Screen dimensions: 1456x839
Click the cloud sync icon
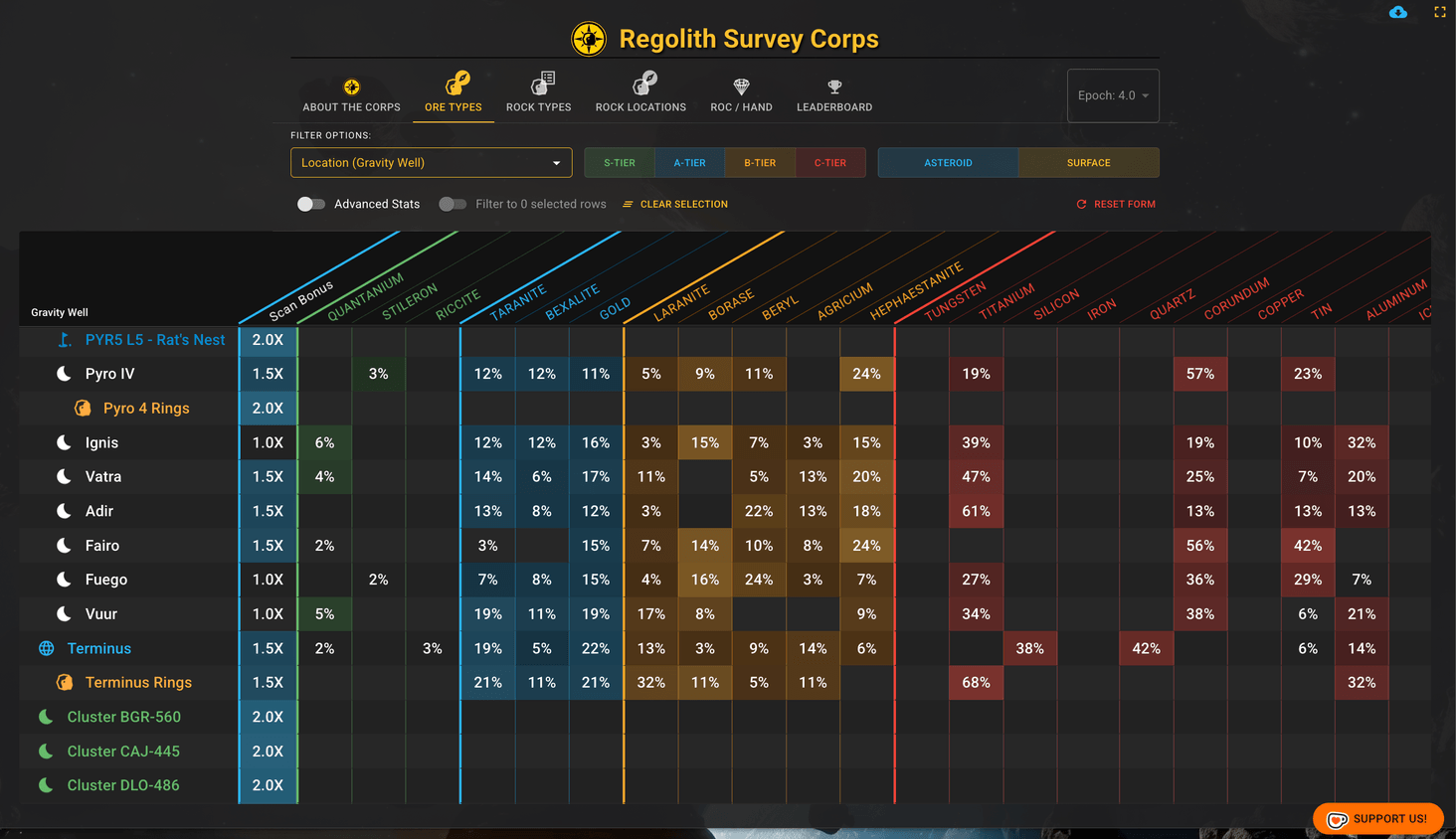(x=1398, y=12)
